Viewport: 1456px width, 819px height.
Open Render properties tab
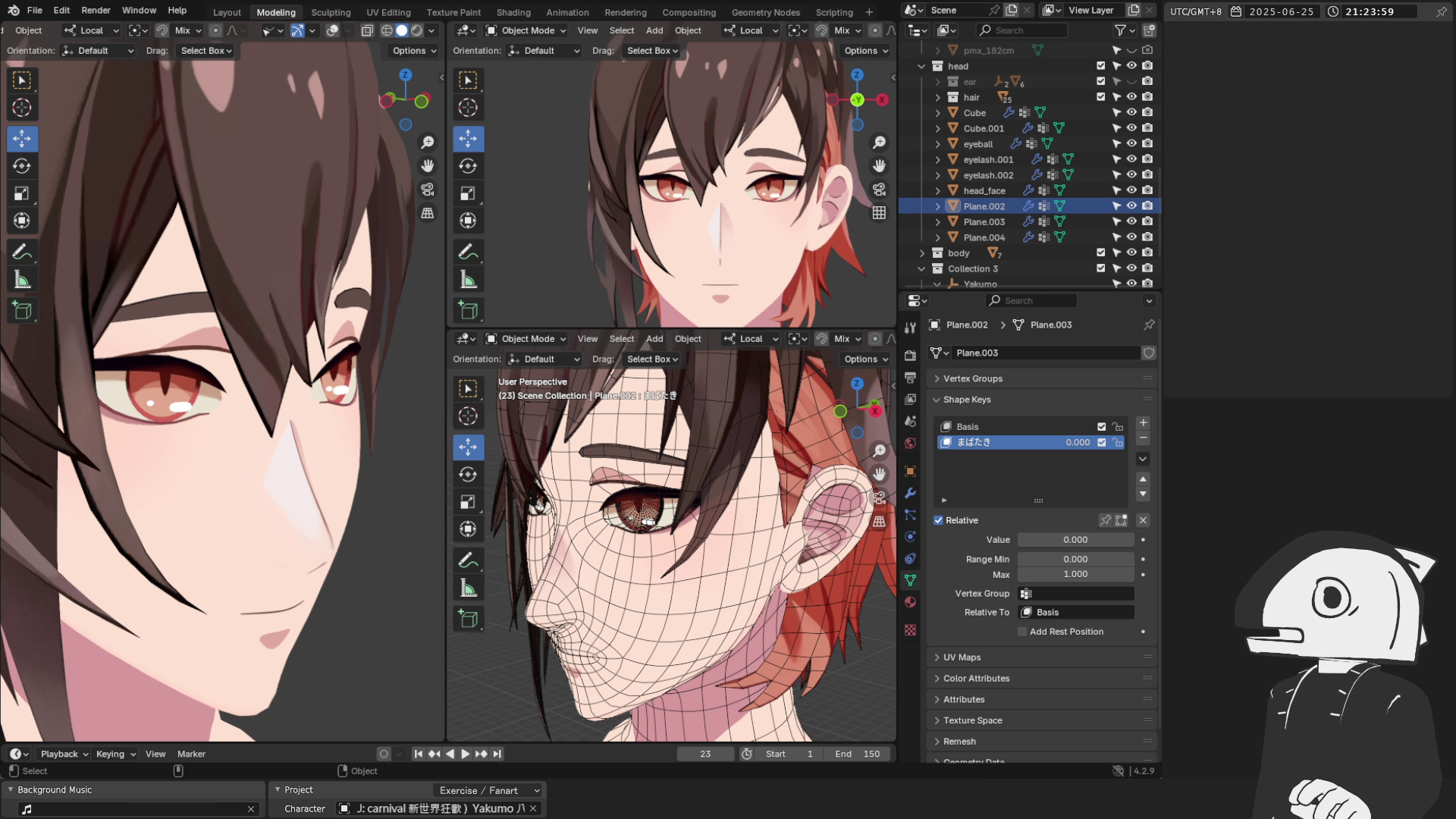click(910, 356)
